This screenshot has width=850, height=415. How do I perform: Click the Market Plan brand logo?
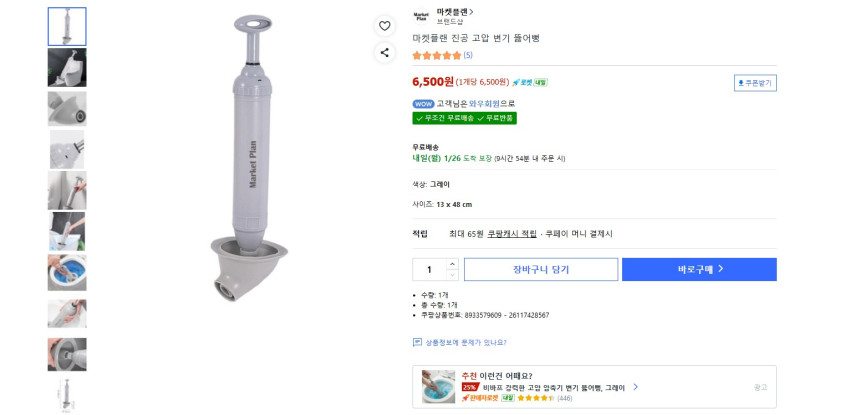click(420, 16)
